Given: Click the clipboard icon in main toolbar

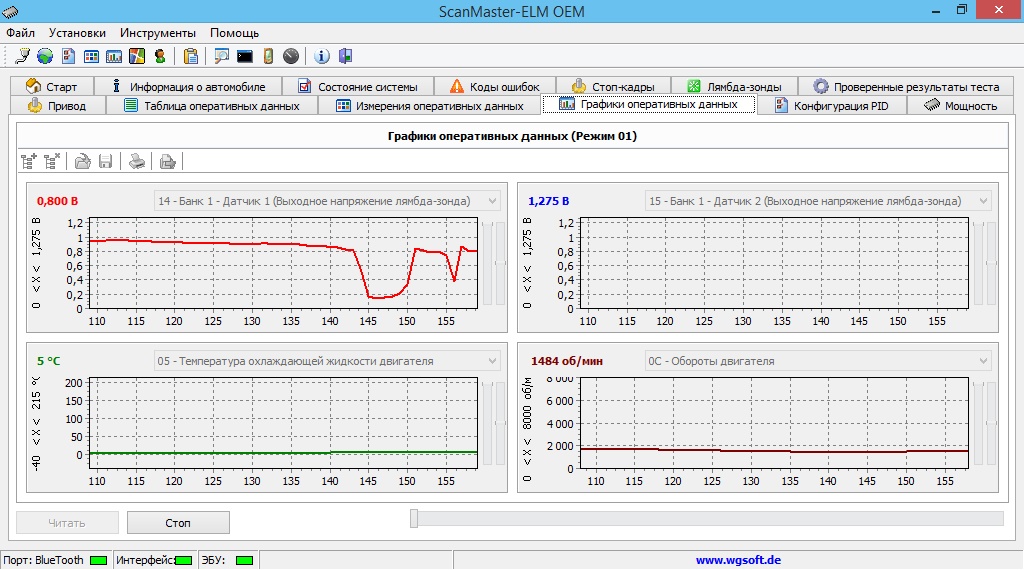Looking at the screenshot, I should pos(191,56).
